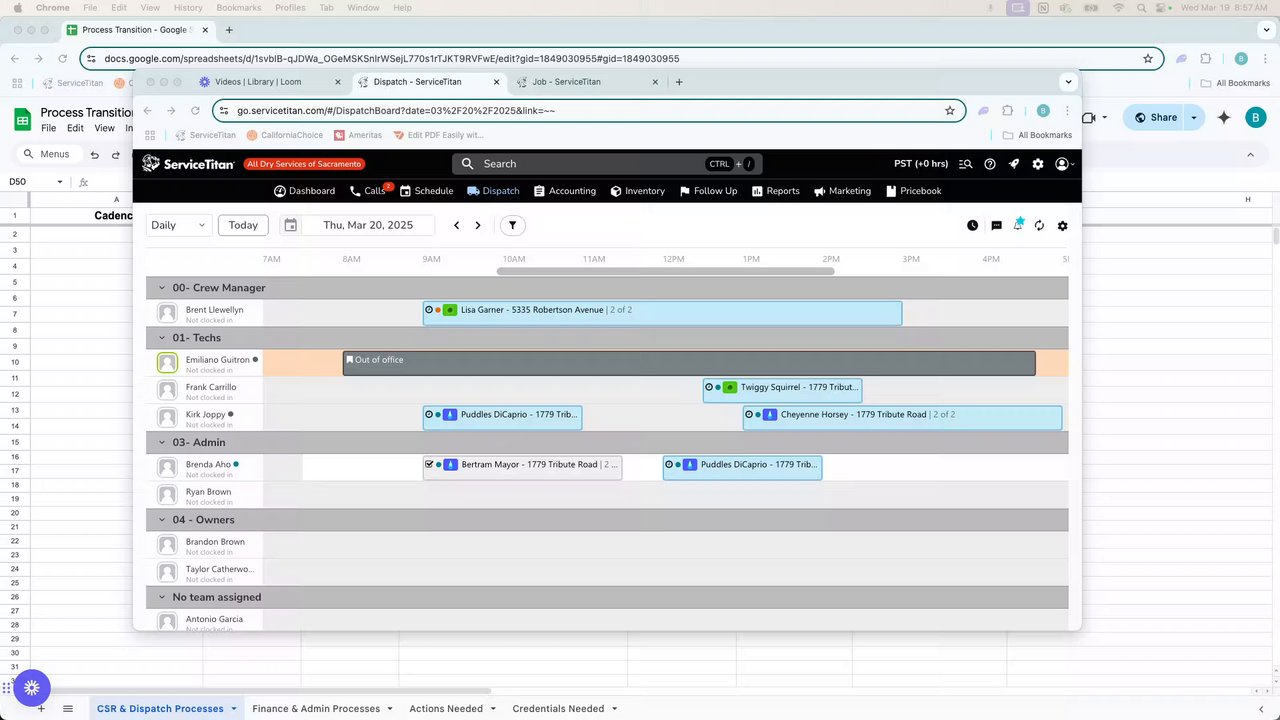Collapse the 01- Techs group
1280x720 pixels.
click(161, 338)
